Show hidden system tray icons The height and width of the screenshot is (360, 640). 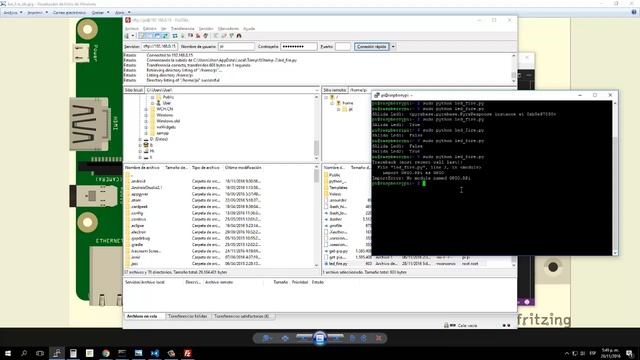point(567,353)
